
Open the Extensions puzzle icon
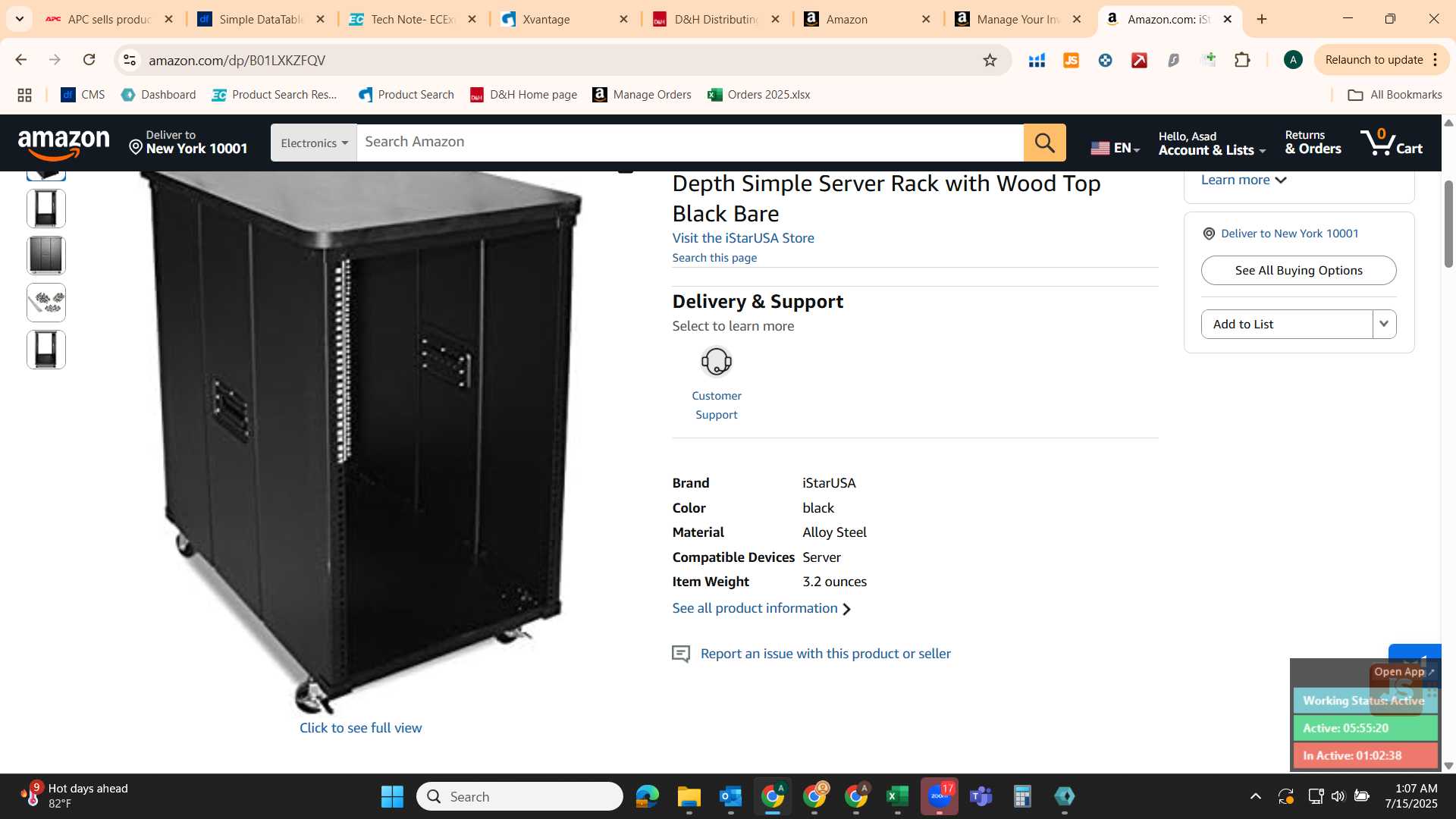click(1242, 60)
